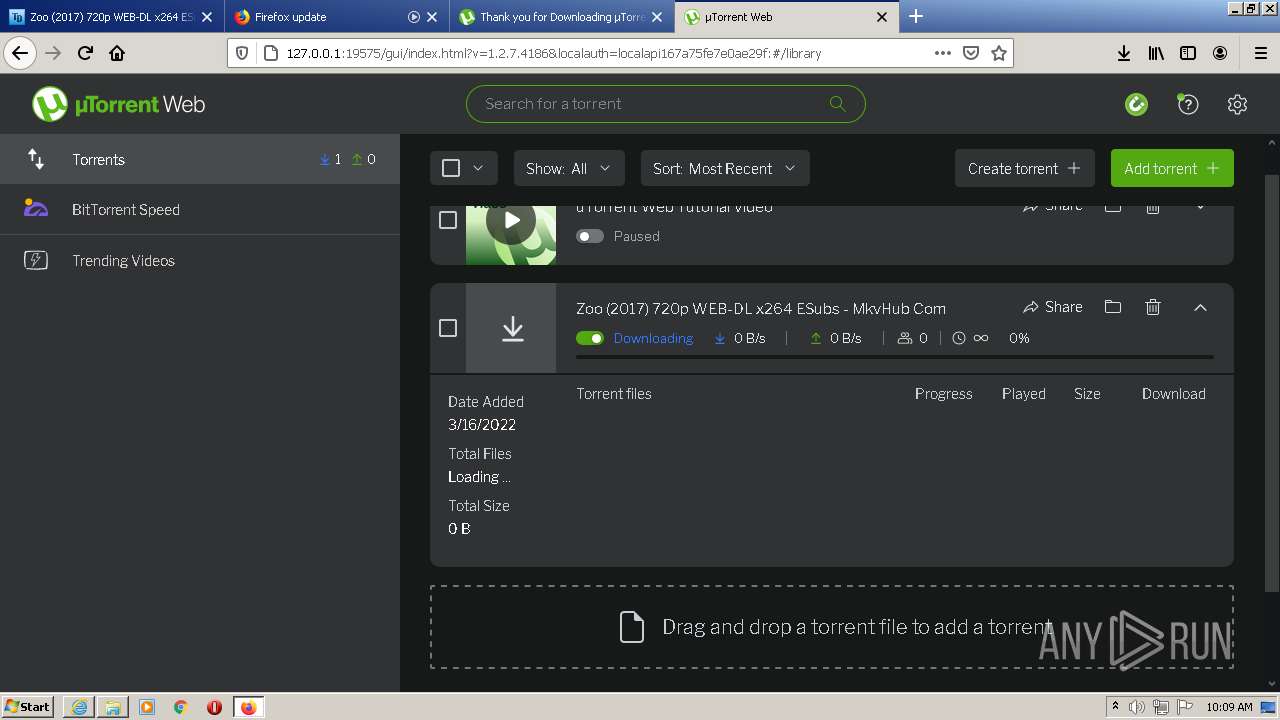This screenshot has height=720, width=1280.
Task: Open the Firefox account icon
Action: point(1220,53)
